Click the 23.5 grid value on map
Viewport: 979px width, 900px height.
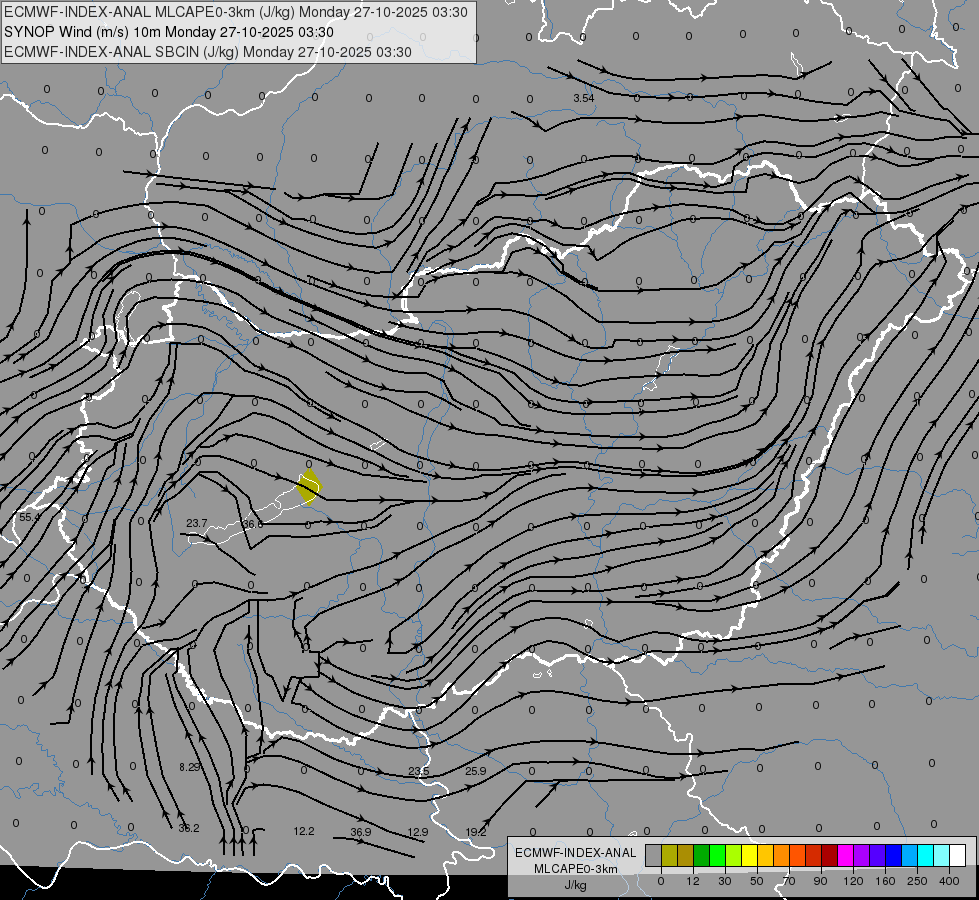click(x=419, y=771)
